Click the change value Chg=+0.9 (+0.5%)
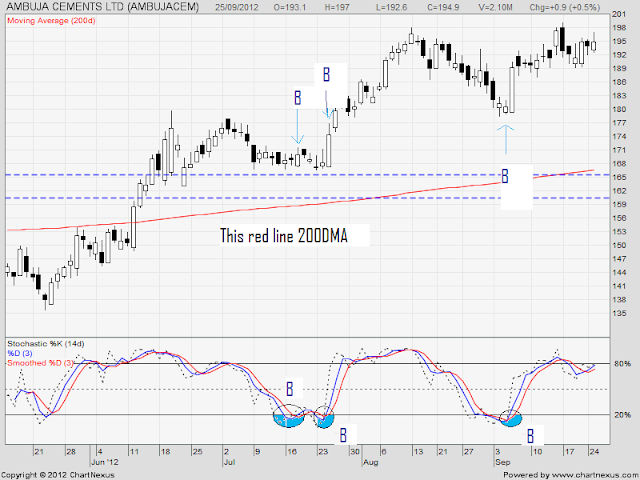Image resolution: width=640 pixels, height=480 pixels. (564, 7)
